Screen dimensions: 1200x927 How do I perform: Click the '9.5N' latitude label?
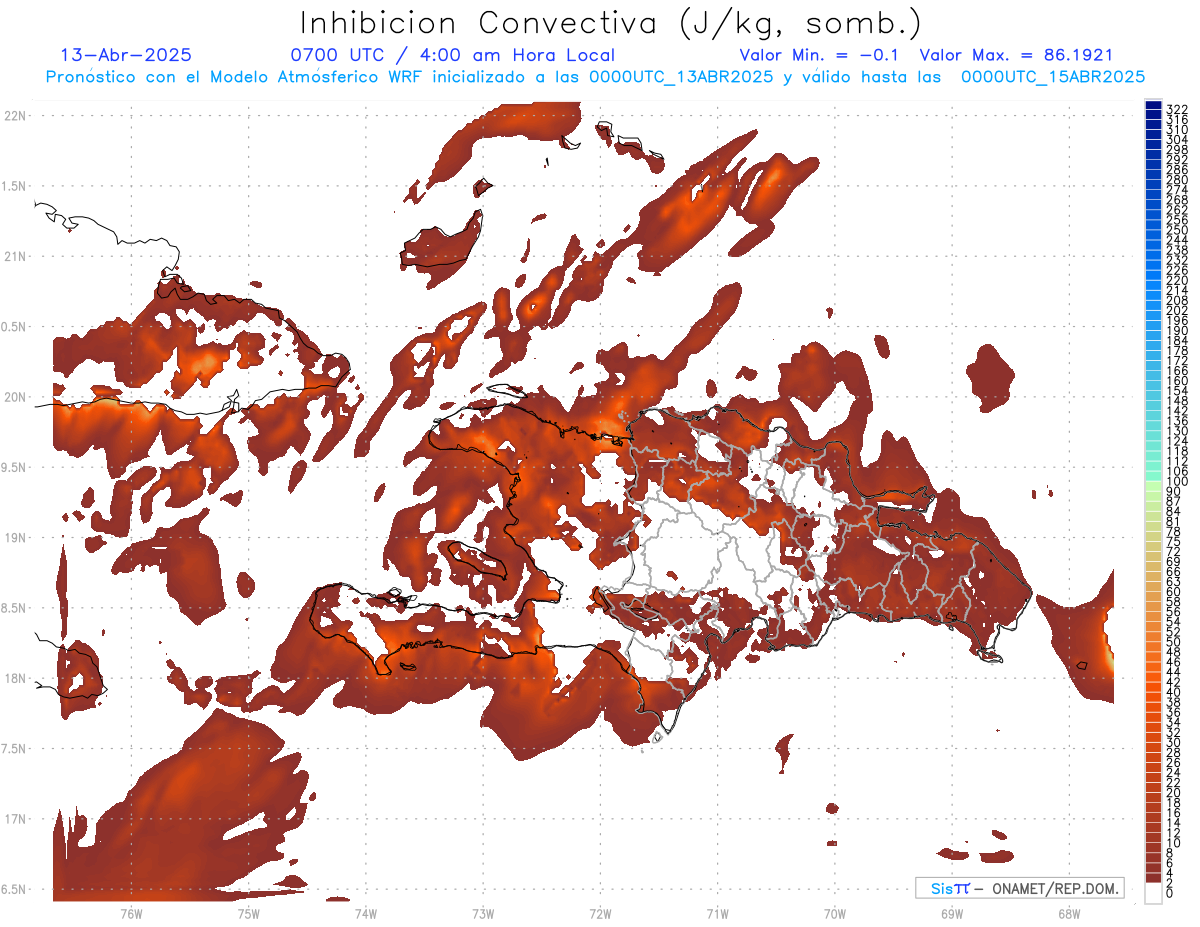pyautogui.click(x=15, y=468)
